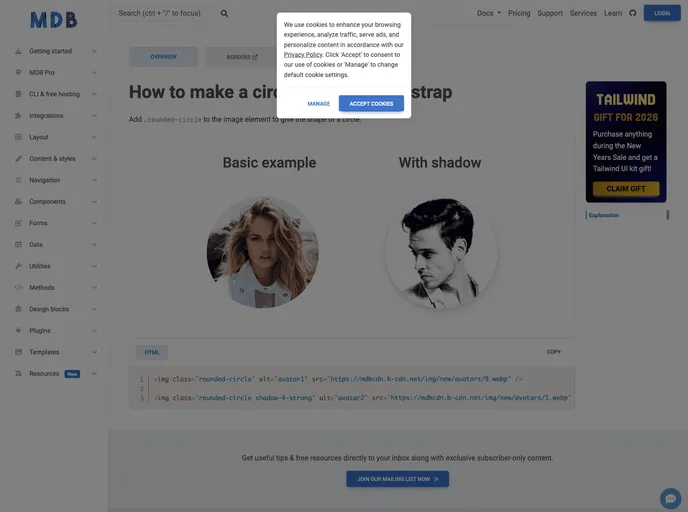Expand Data chevron
688x512 pixels.
point(94,245)
